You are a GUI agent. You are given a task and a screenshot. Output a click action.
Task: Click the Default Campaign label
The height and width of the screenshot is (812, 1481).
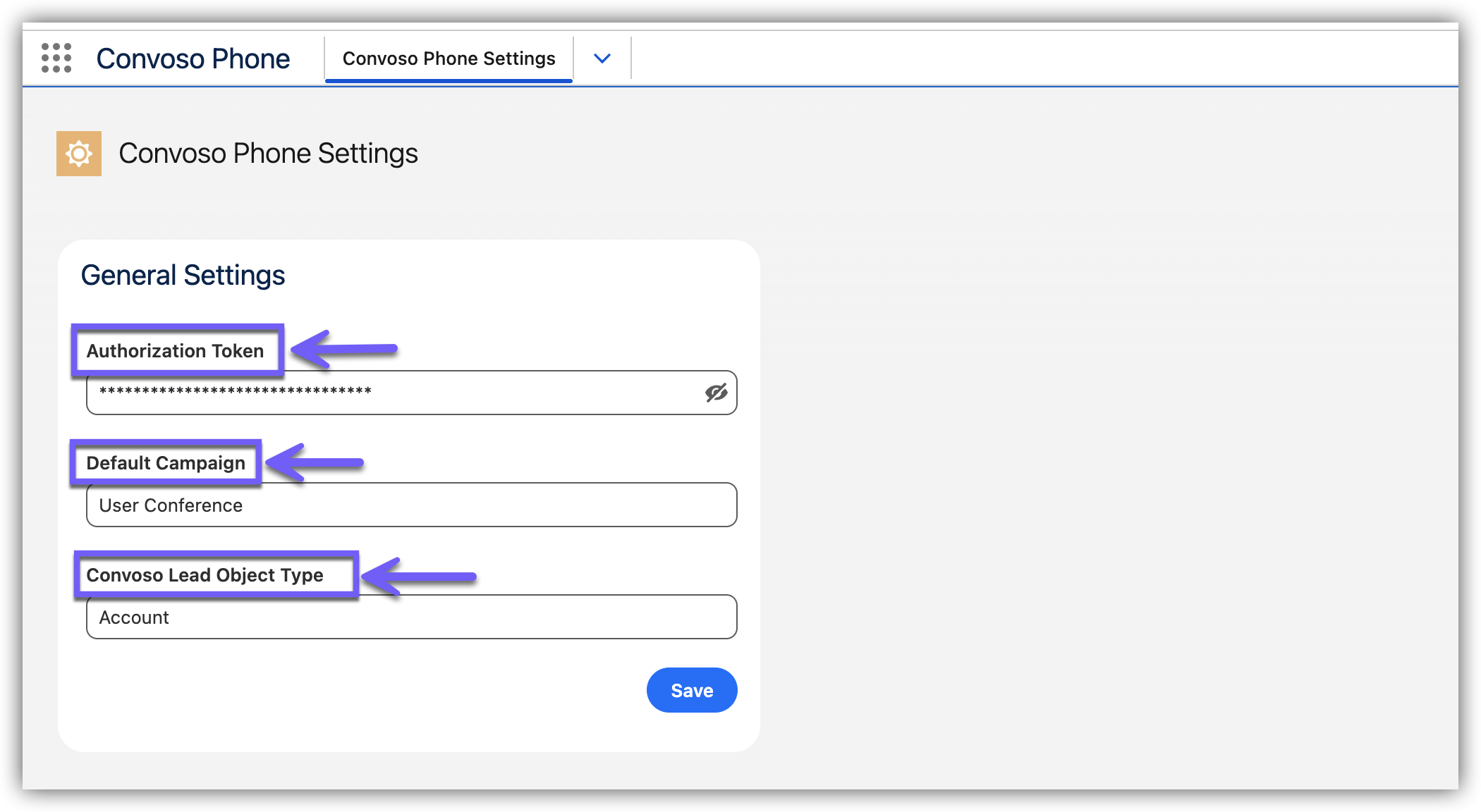click(166, 463)
